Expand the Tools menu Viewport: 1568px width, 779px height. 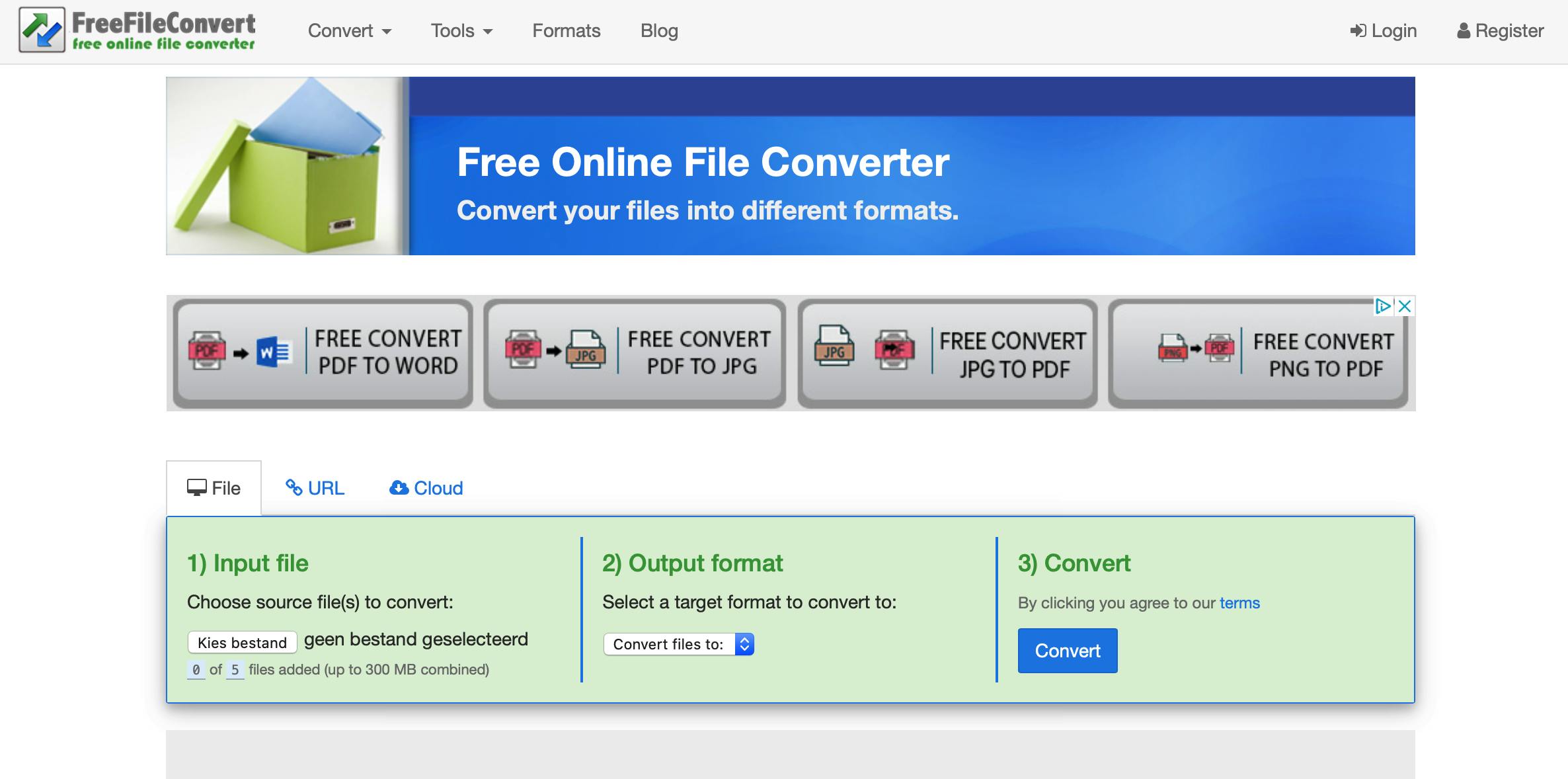(461, 30)
